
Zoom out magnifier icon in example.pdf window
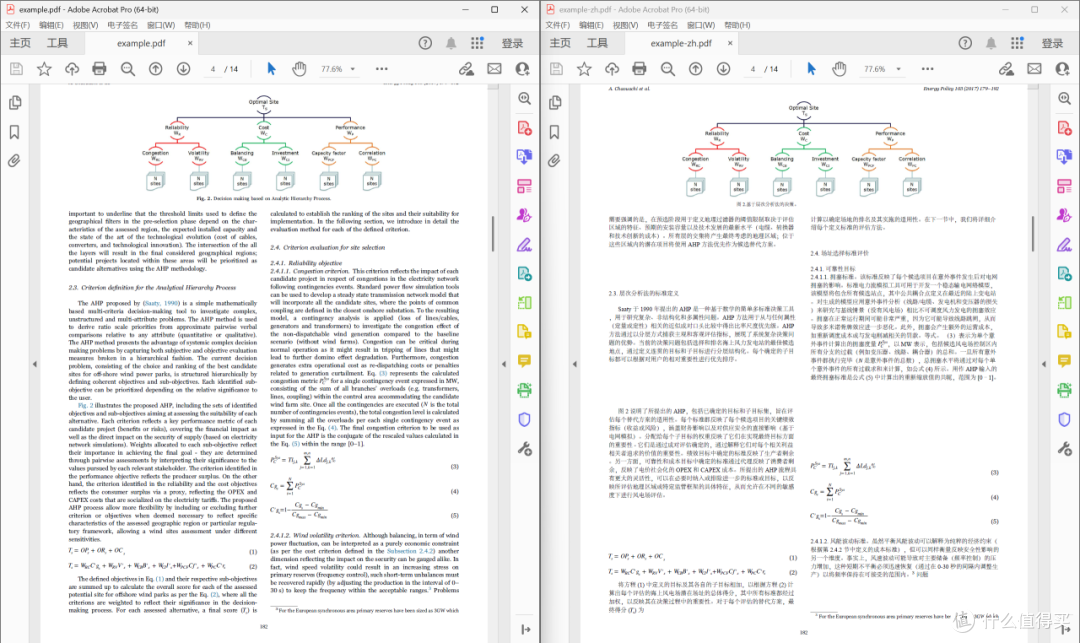point(127,69)
